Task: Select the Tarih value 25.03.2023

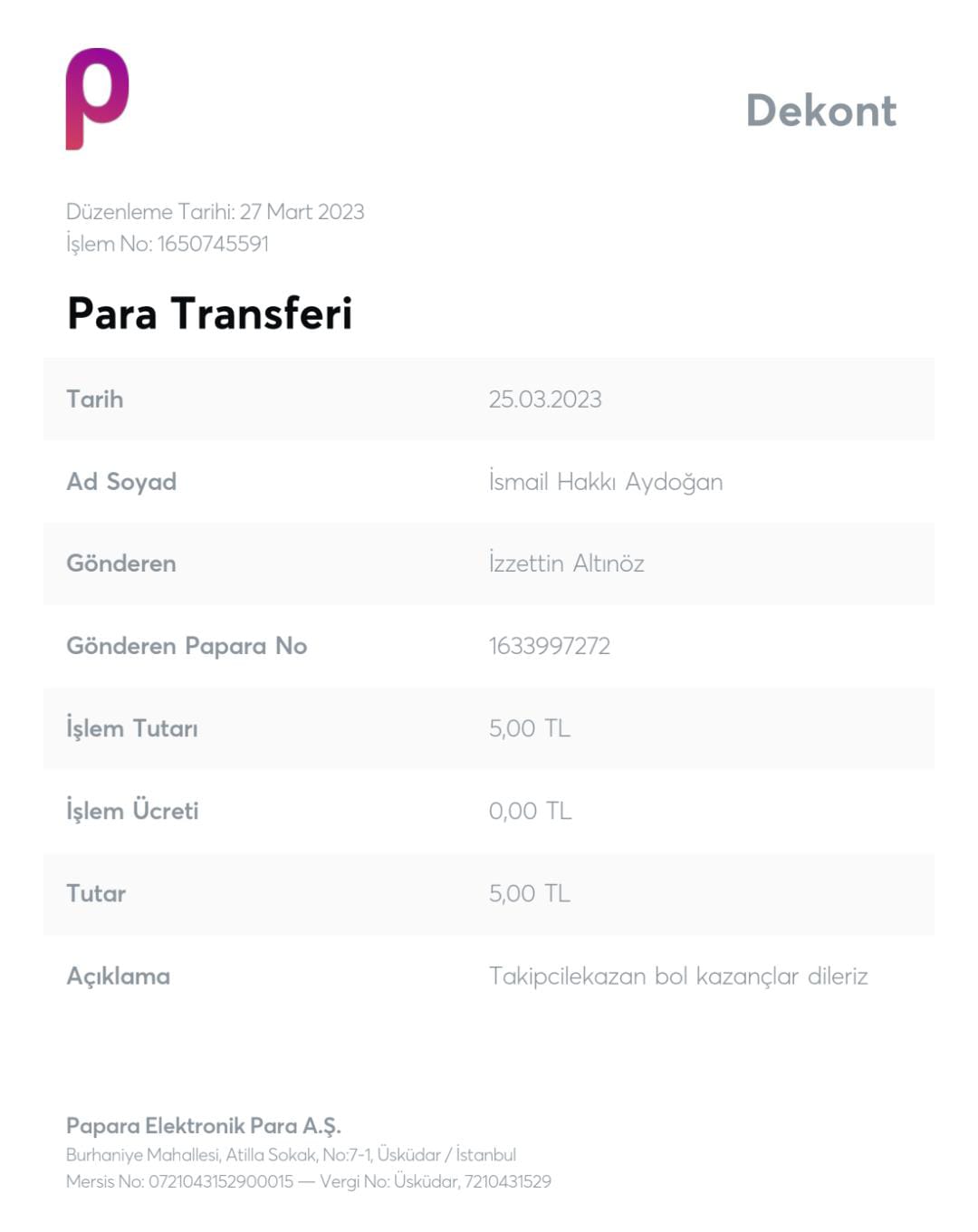Action: 545,399
